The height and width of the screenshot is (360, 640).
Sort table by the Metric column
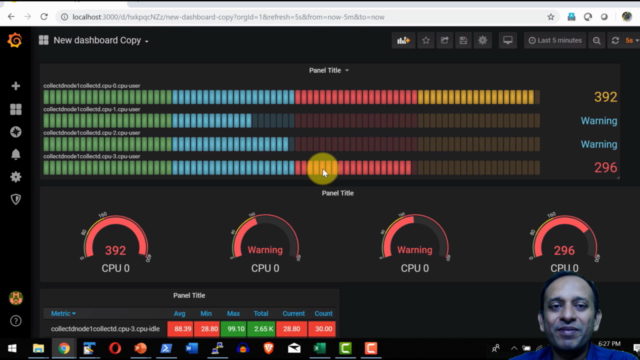click(63, 313)
